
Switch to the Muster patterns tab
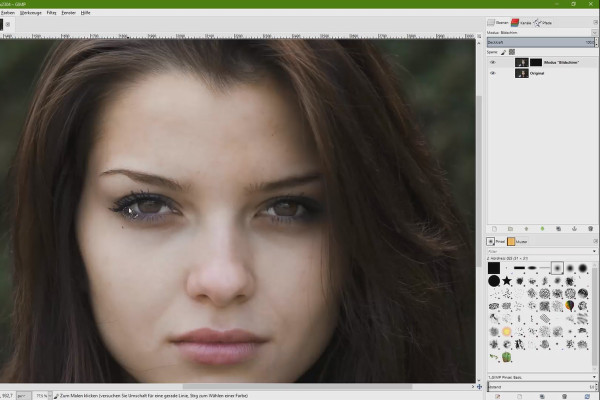click(x=517, y=242)
